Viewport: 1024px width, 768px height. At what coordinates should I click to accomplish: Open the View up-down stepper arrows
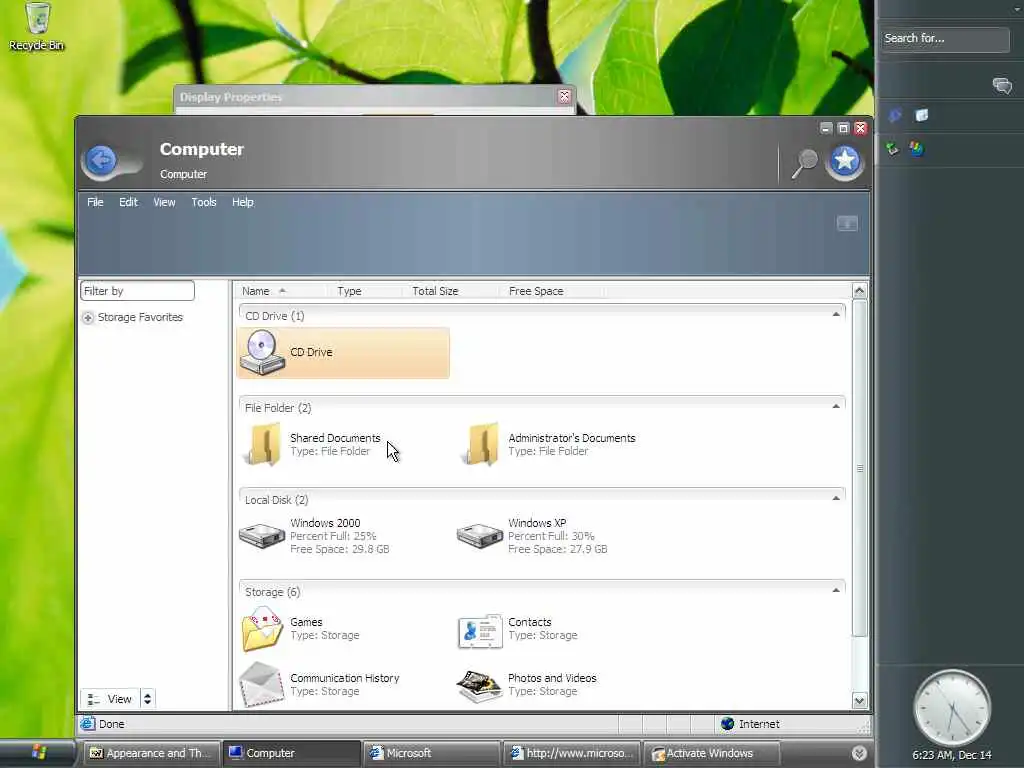[x=148, y=699]
